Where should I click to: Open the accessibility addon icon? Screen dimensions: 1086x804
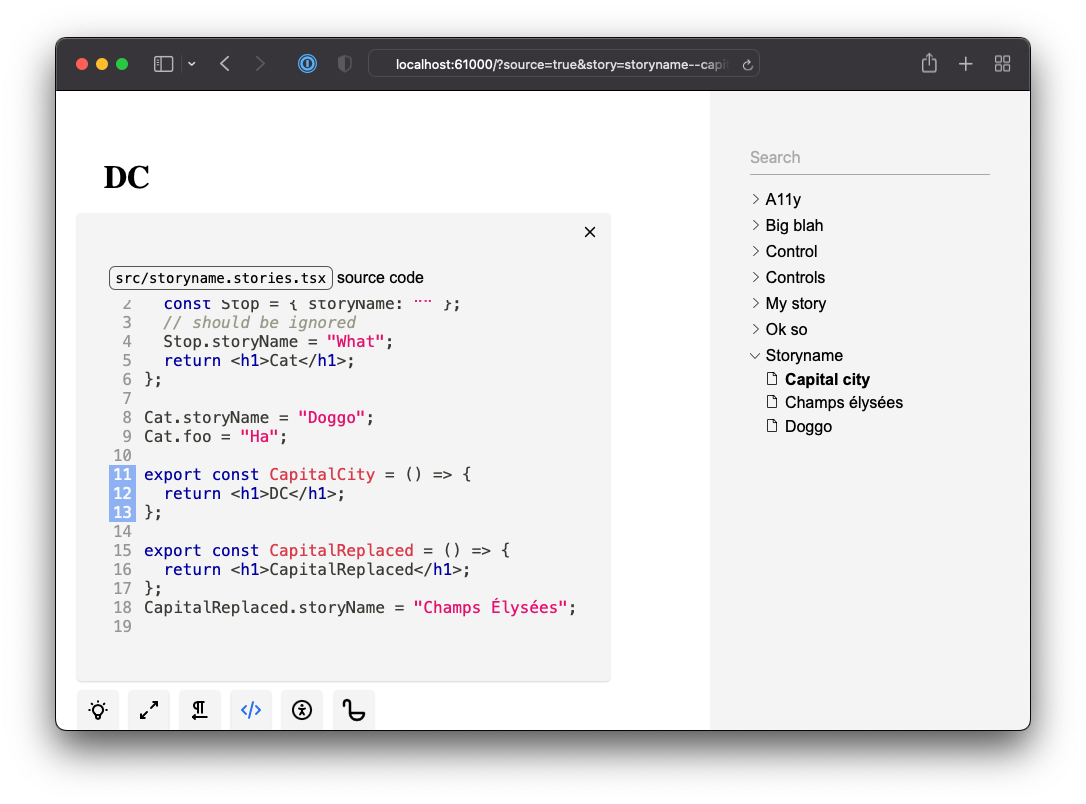point(301,710)
